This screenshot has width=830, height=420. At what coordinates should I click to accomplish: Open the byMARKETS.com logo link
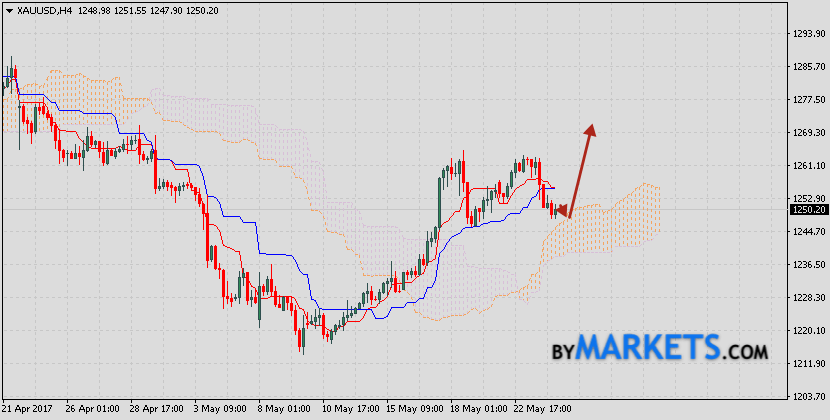[x=659, y=349]
